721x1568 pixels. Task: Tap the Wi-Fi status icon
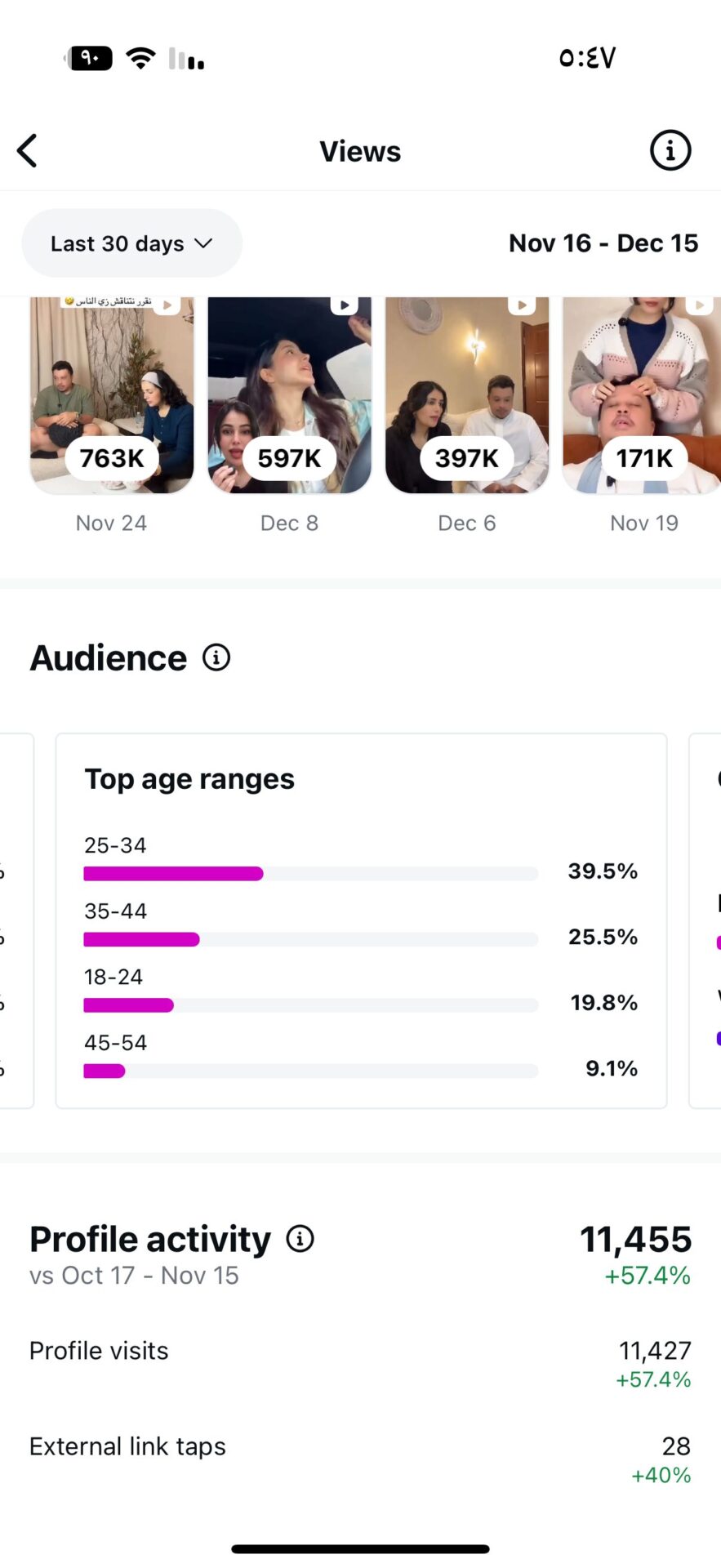[x=140, y=58]
